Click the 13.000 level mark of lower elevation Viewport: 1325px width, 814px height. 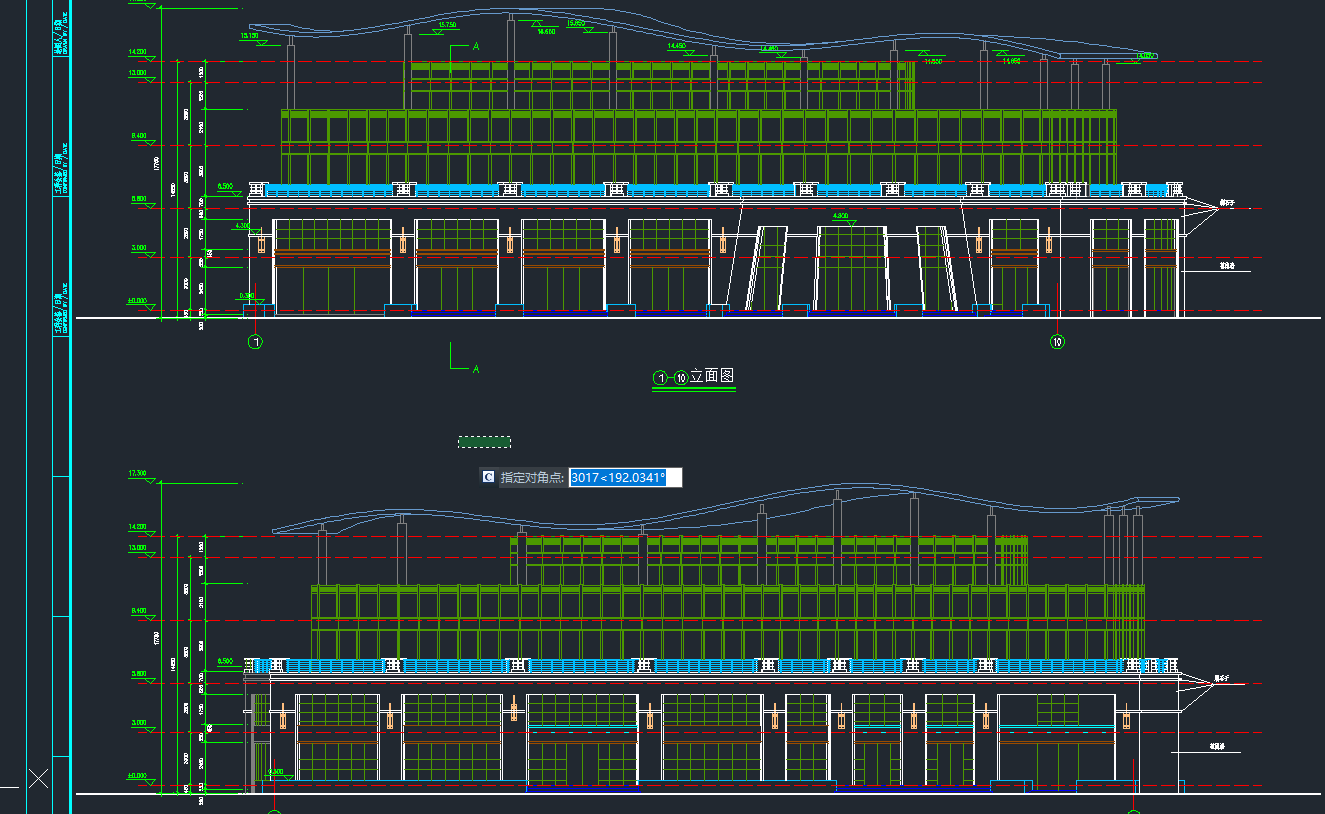[138, 548]
